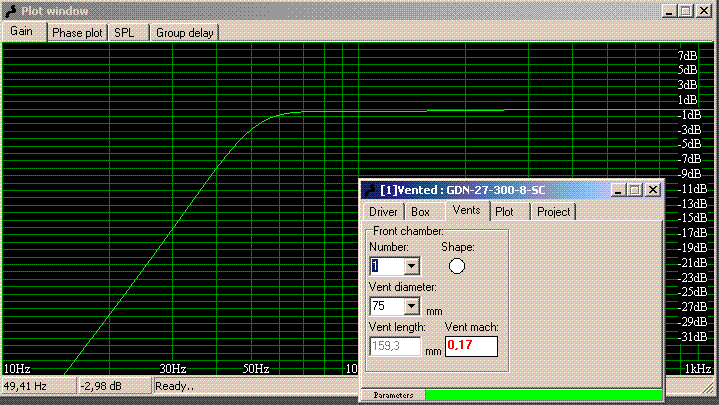
Task: Go to the Driver tab
Action: click(383, 212)
